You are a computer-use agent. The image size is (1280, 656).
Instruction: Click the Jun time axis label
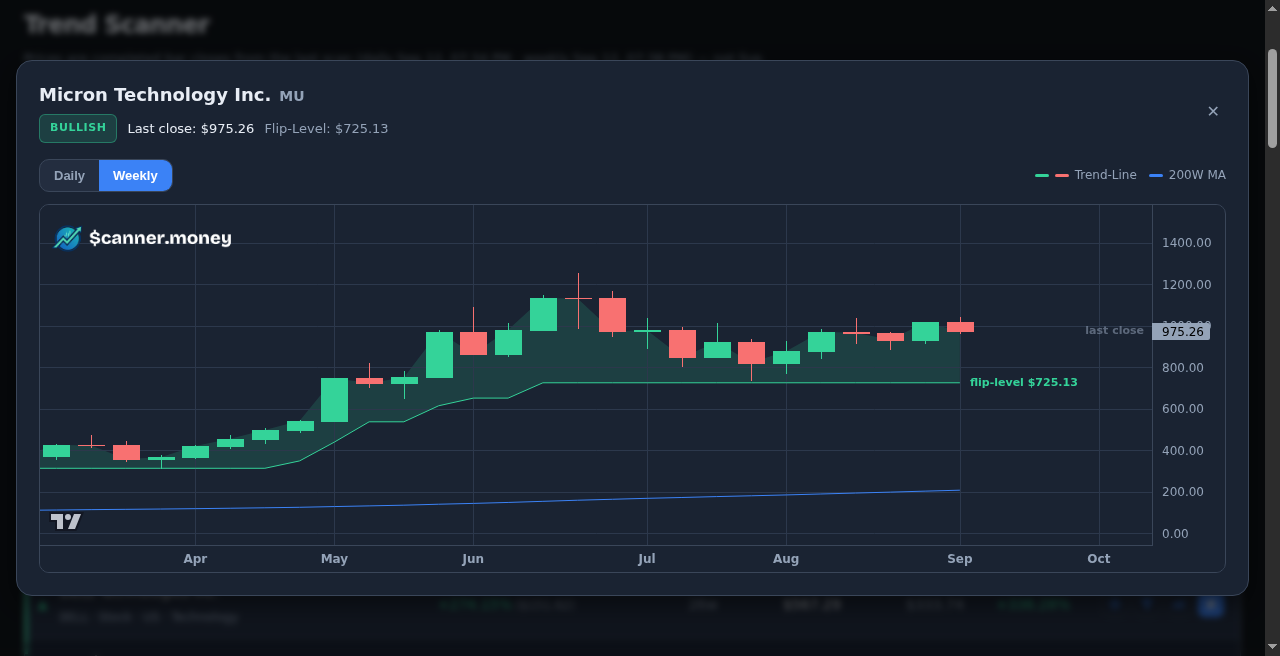point(473,559)
